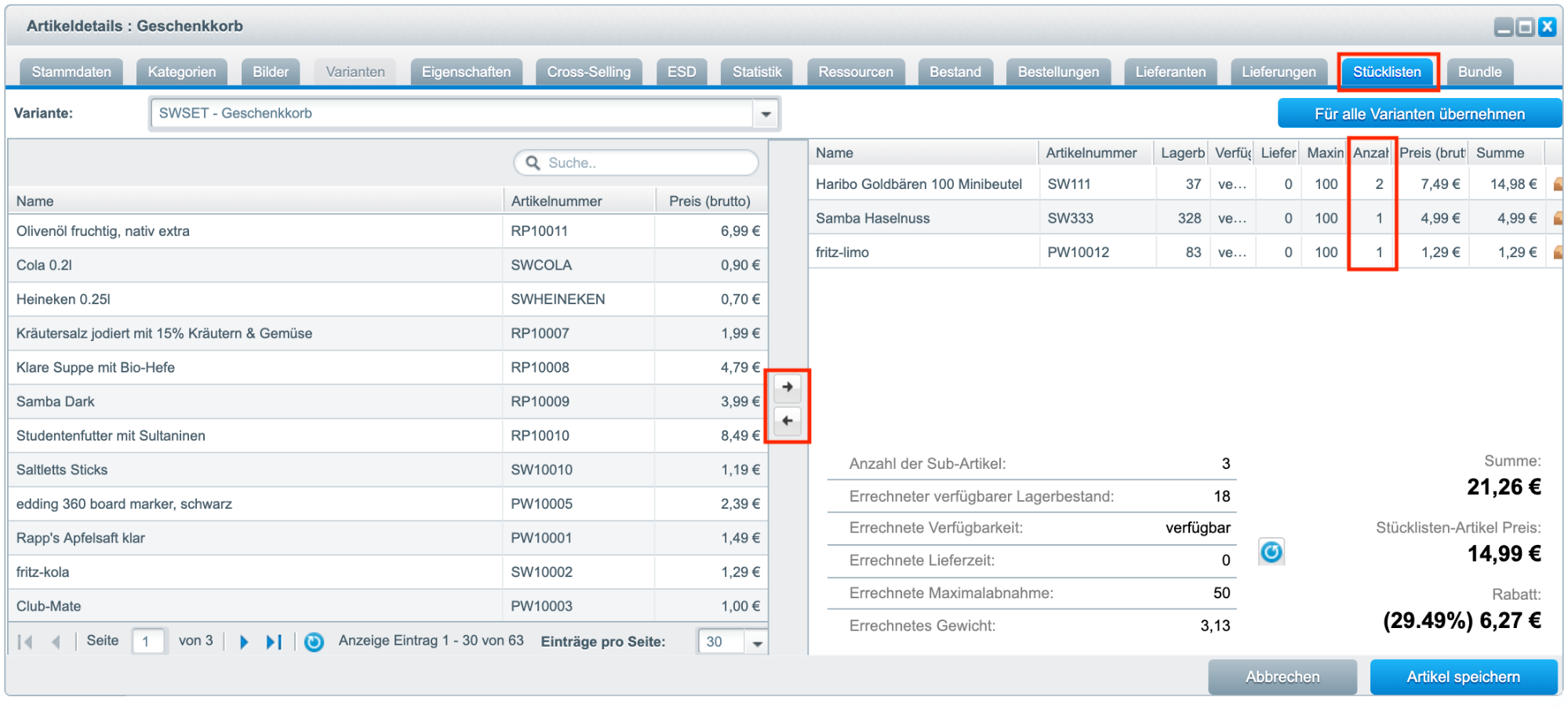Click refresh icon beside Stücklisten-Artikel Preis

point(1271,552)
